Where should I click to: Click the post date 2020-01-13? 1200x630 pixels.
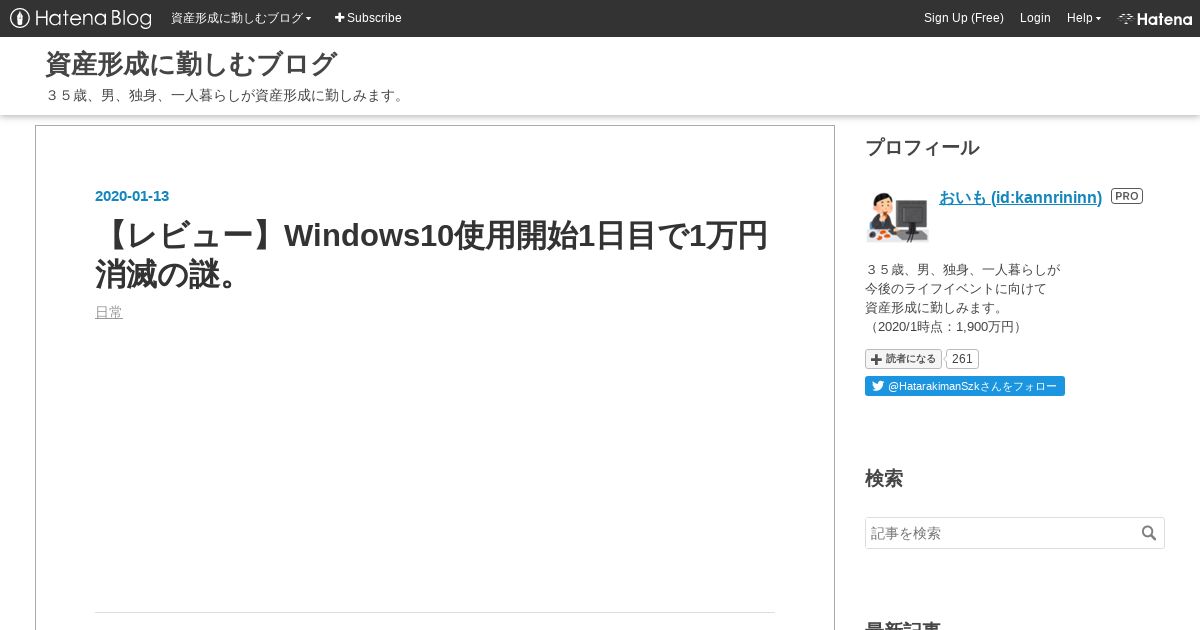click(x=132, y=196)
